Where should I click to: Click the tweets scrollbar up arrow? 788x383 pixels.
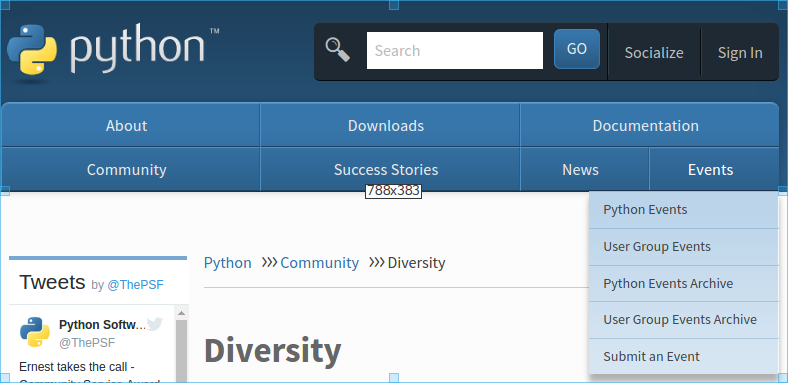(181, 313)
